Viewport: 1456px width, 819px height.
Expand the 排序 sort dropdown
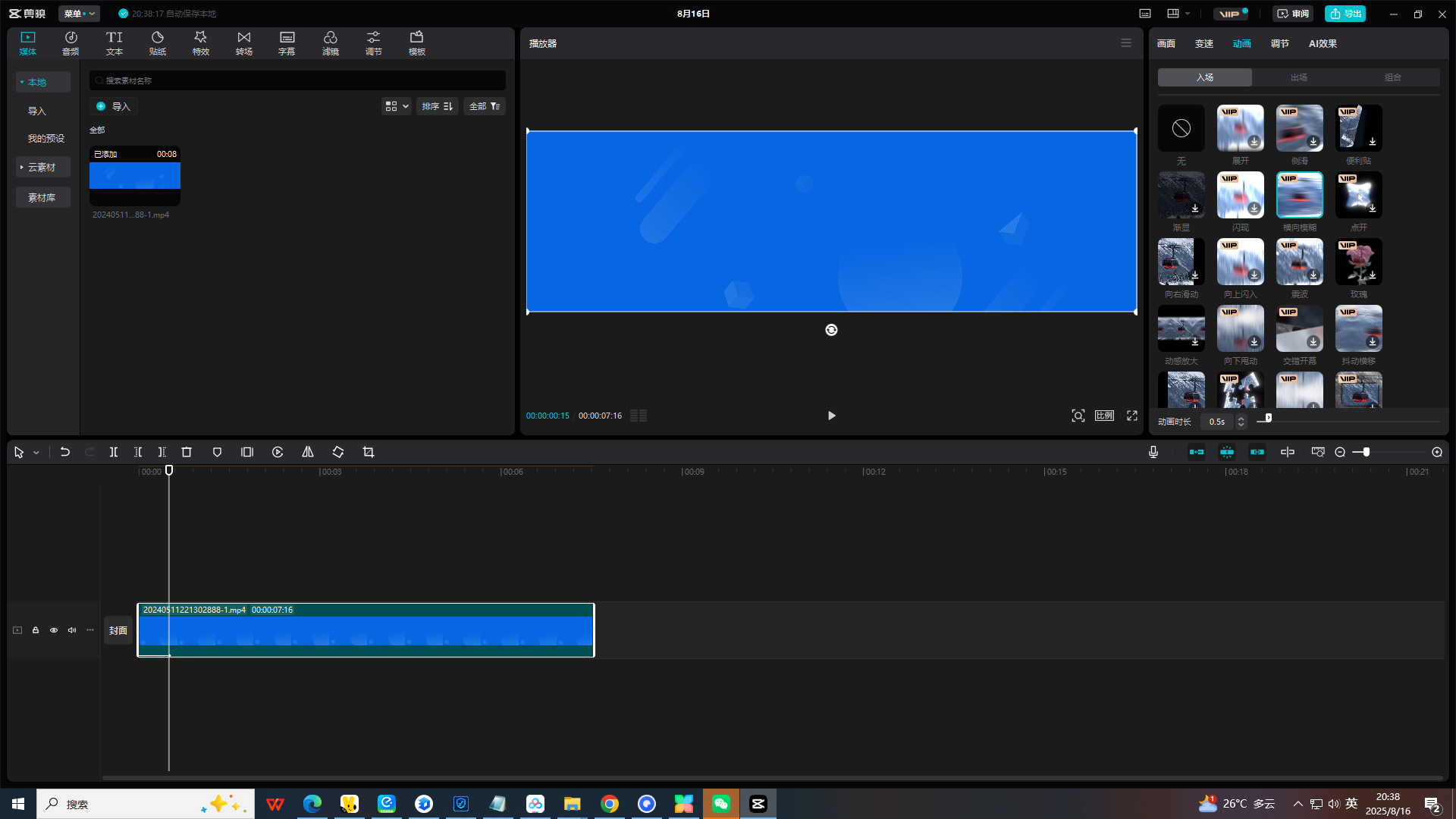(437, 106)
